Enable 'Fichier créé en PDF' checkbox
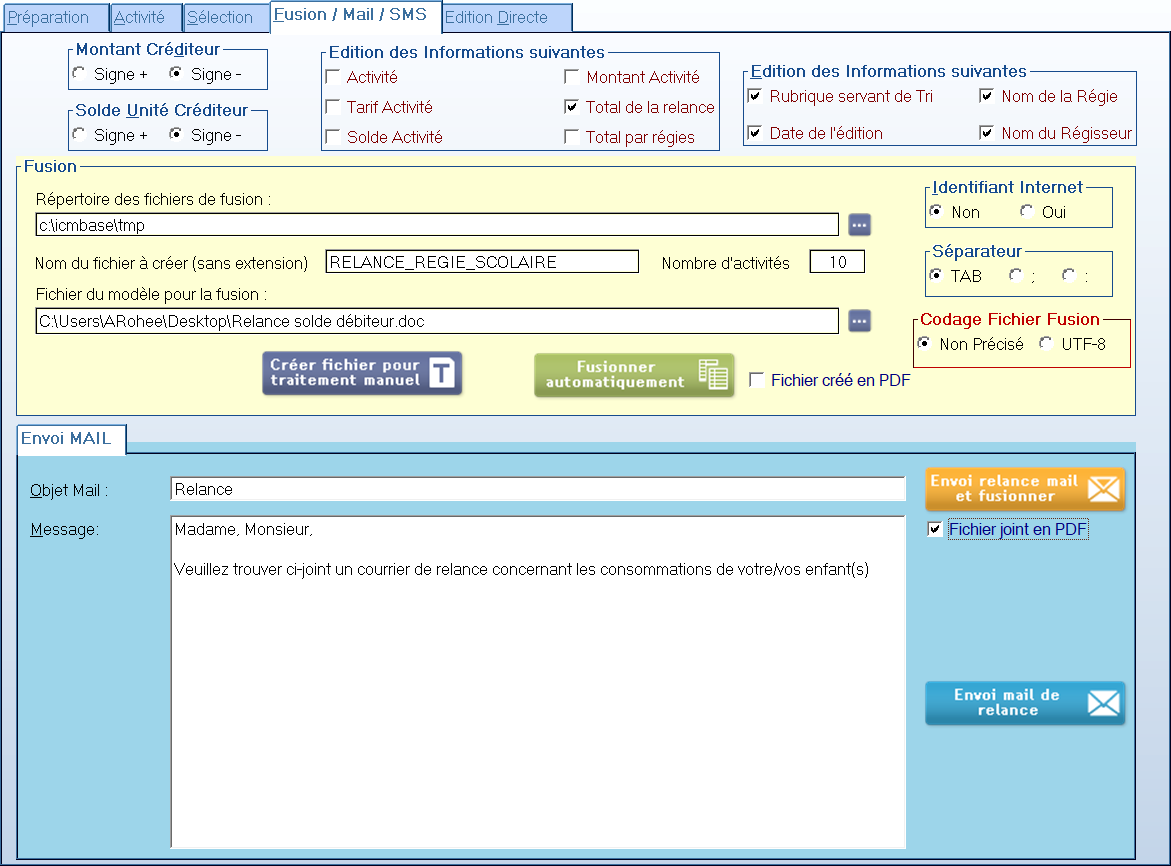Screen dimensions: 1171x866 pos(757,380)
